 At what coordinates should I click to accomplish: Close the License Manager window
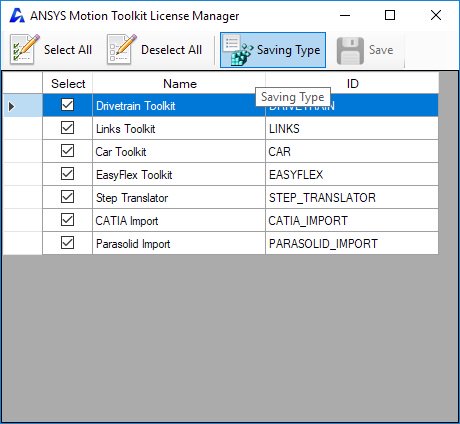tap(436, 15)
